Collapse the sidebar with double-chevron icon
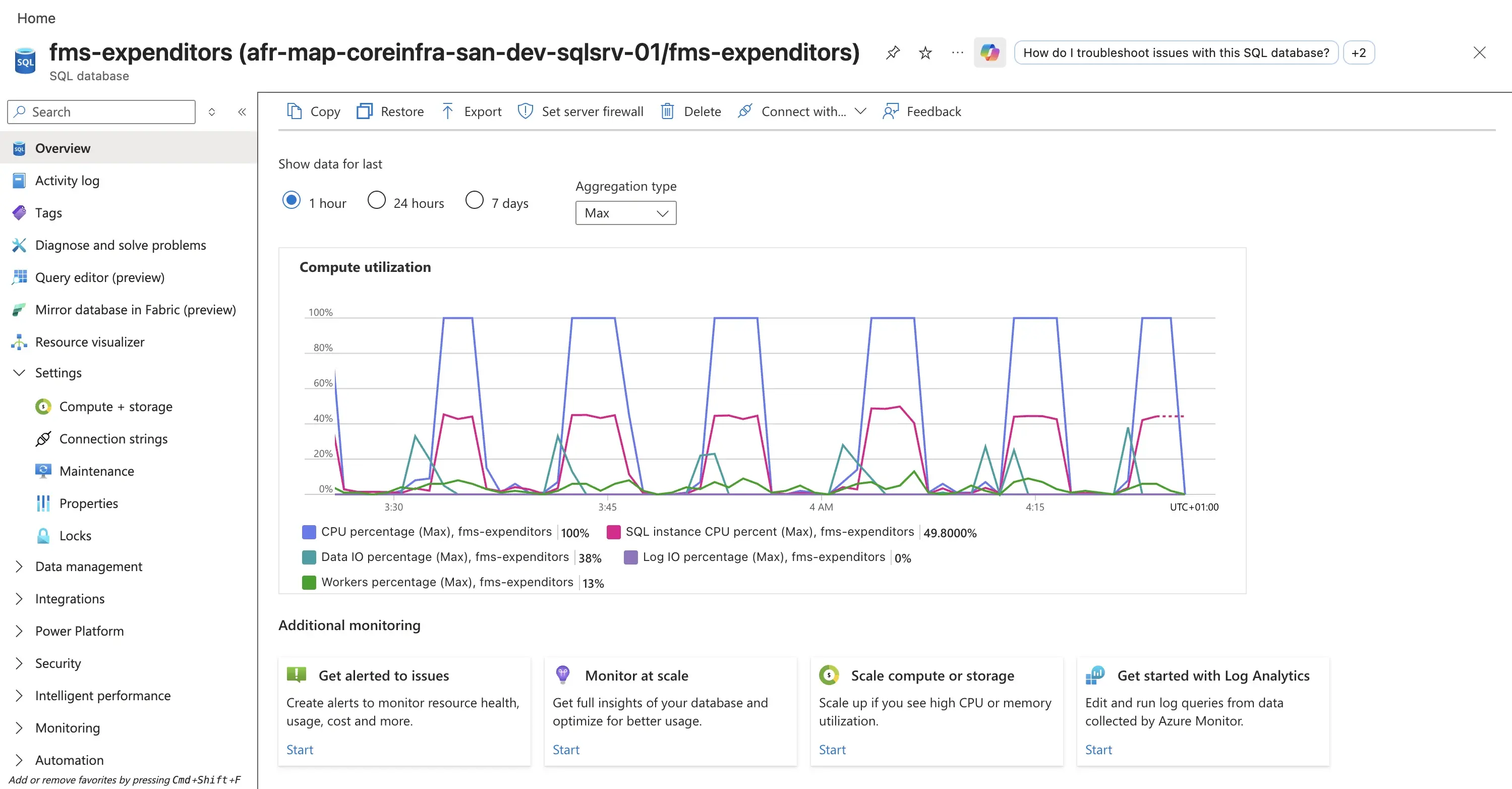 click(x=242, y=112)
